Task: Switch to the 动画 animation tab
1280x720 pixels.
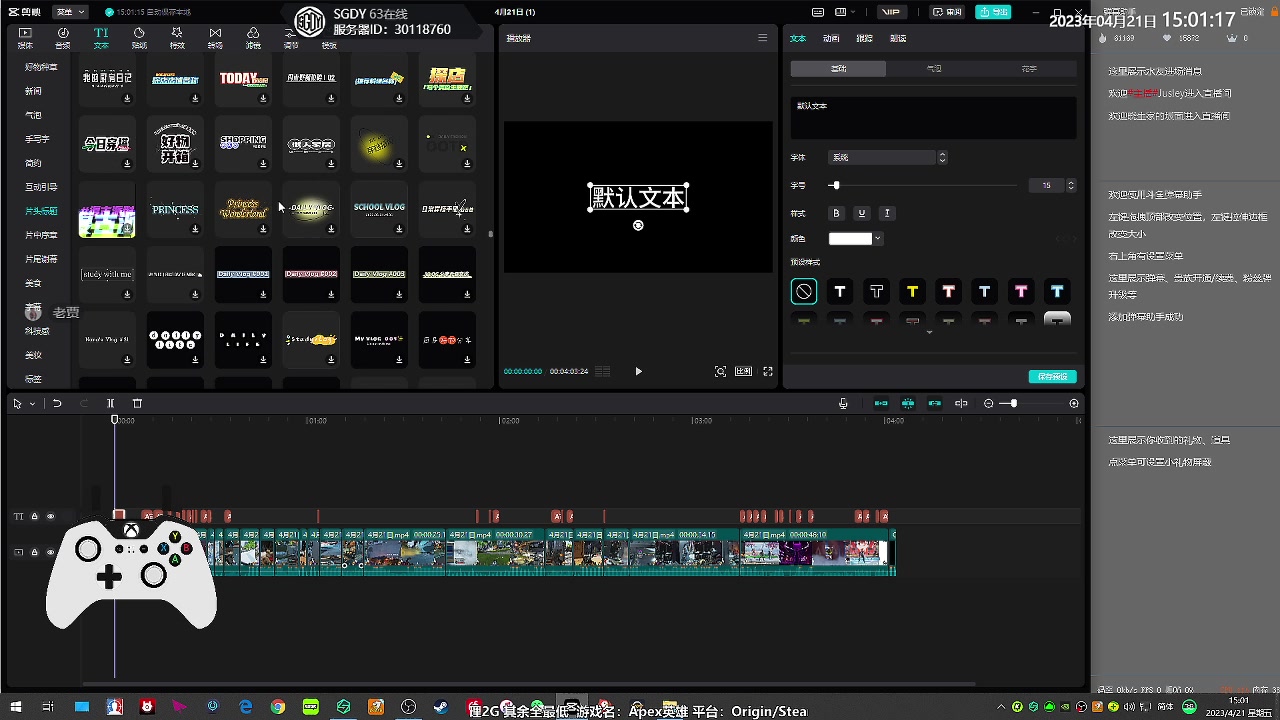Action: pos(831,38)
